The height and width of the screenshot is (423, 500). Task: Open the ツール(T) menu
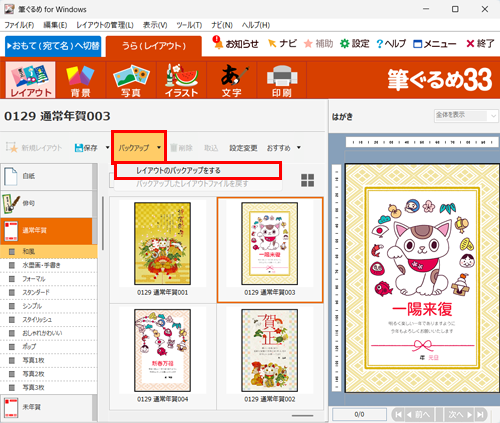coord(189,25)
